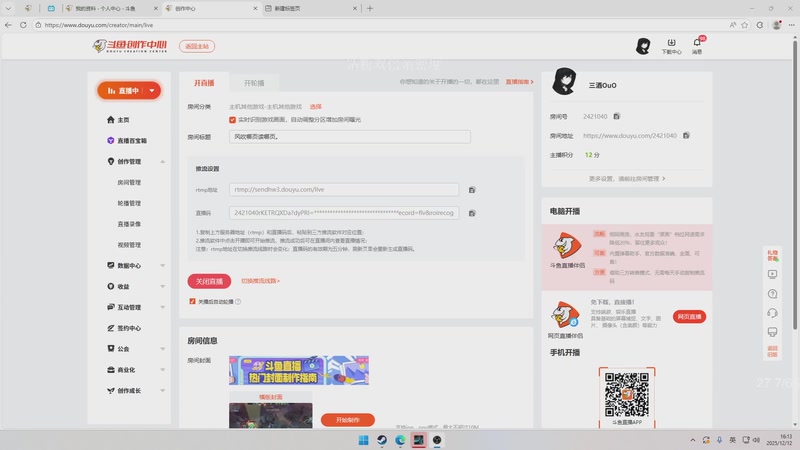Click the monitor icon in right floating bar
The height and width of the screenshot is (450, 800).
point(772,332)
